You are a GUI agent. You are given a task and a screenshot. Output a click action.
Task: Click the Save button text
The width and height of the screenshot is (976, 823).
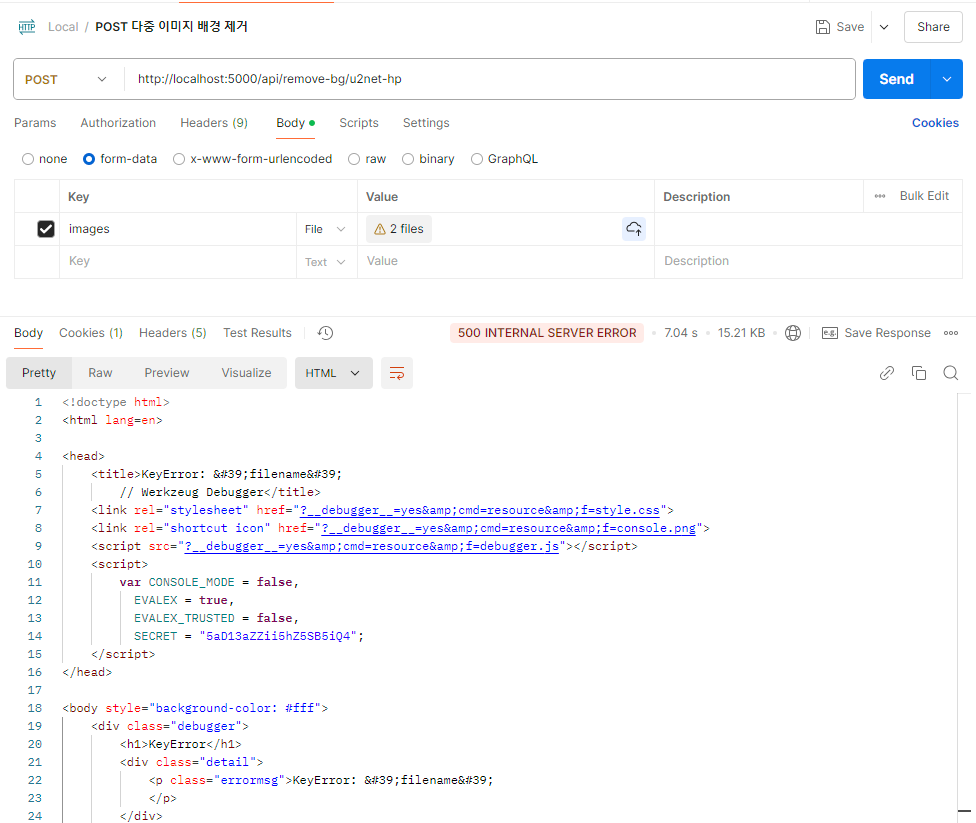[x=850, y=27]
